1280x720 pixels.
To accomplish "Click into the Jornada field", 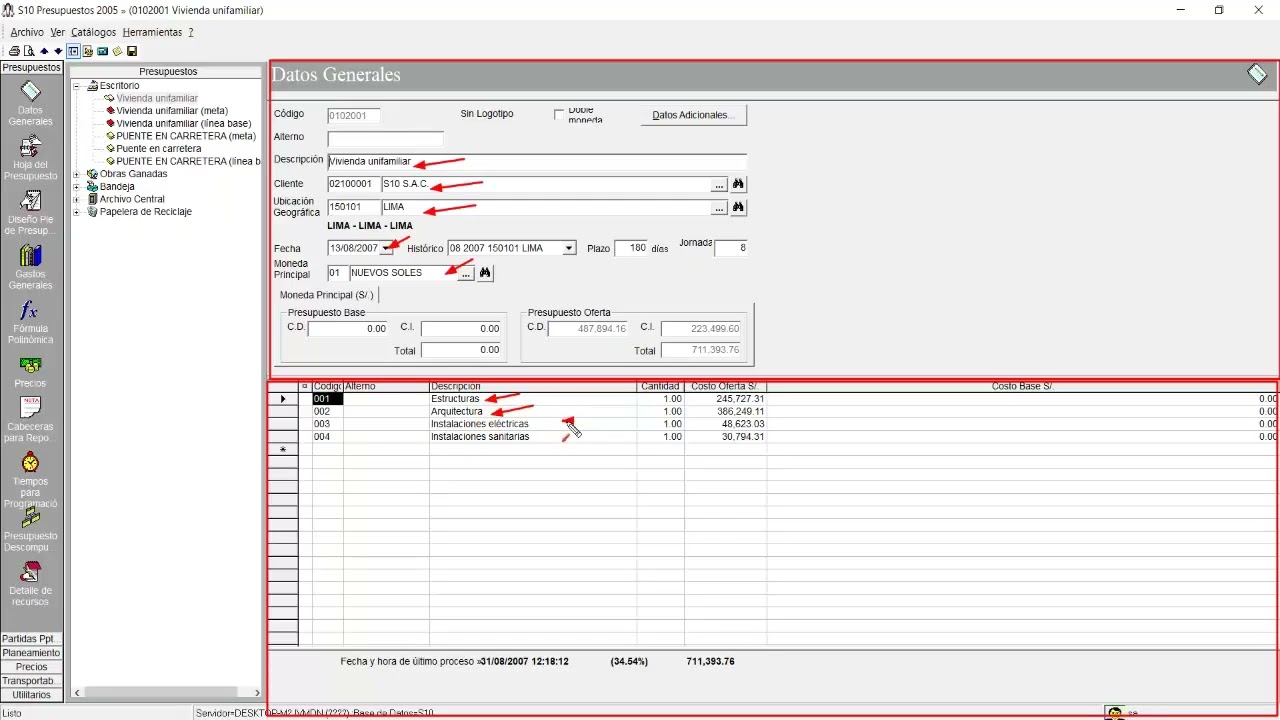I will 731,248.
